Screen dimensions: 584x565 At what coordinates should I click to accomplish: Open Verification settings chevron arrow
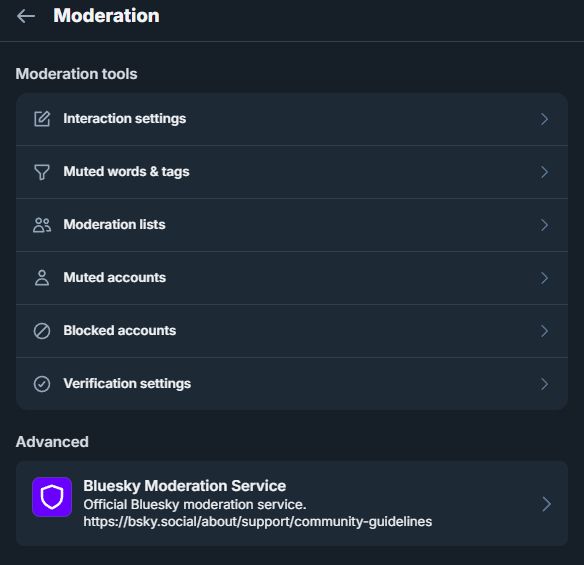[545, 384]
